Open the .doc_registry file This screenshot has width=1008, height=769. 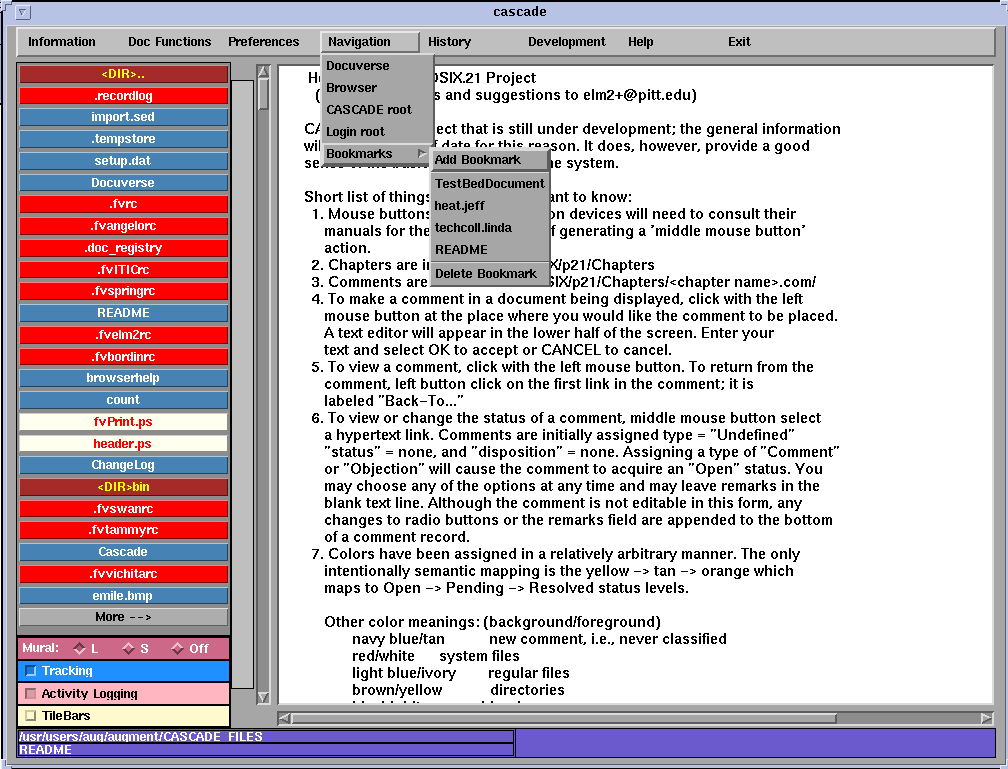pyautogui.click(x=123, y=248)
